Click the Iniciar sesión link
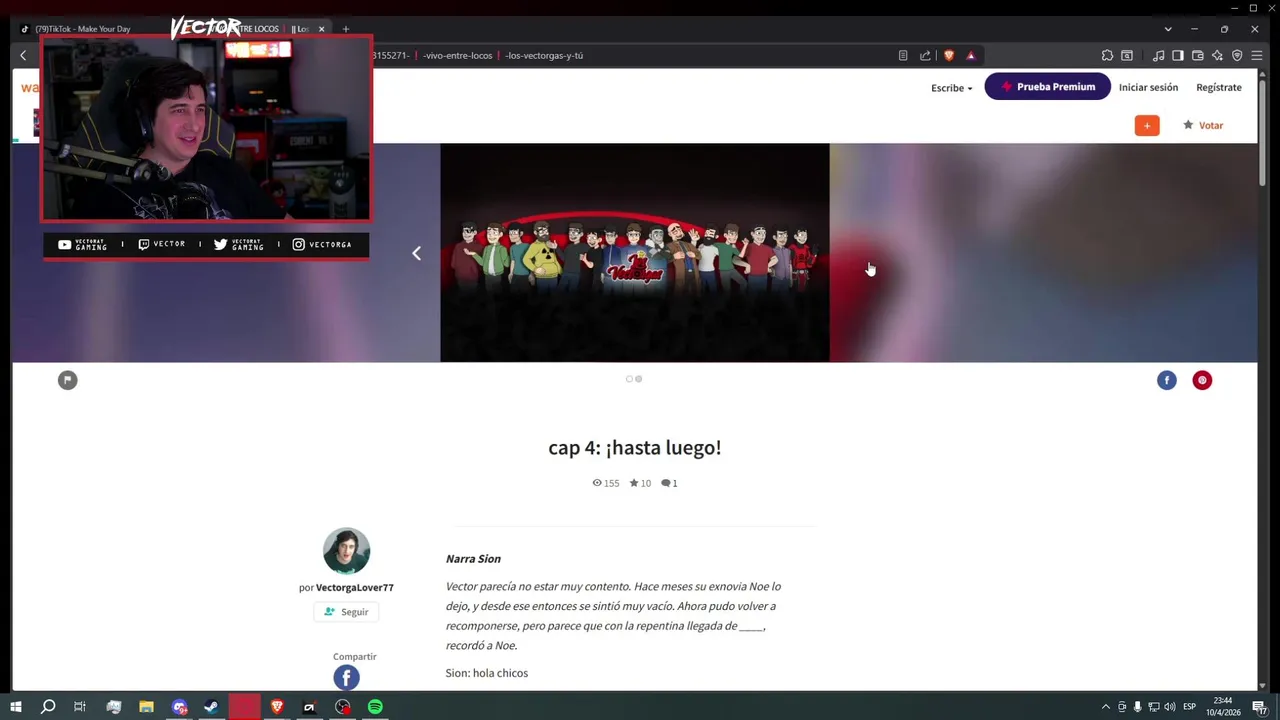Viewport: 1280px width, 720px height. coord(1148,88)
